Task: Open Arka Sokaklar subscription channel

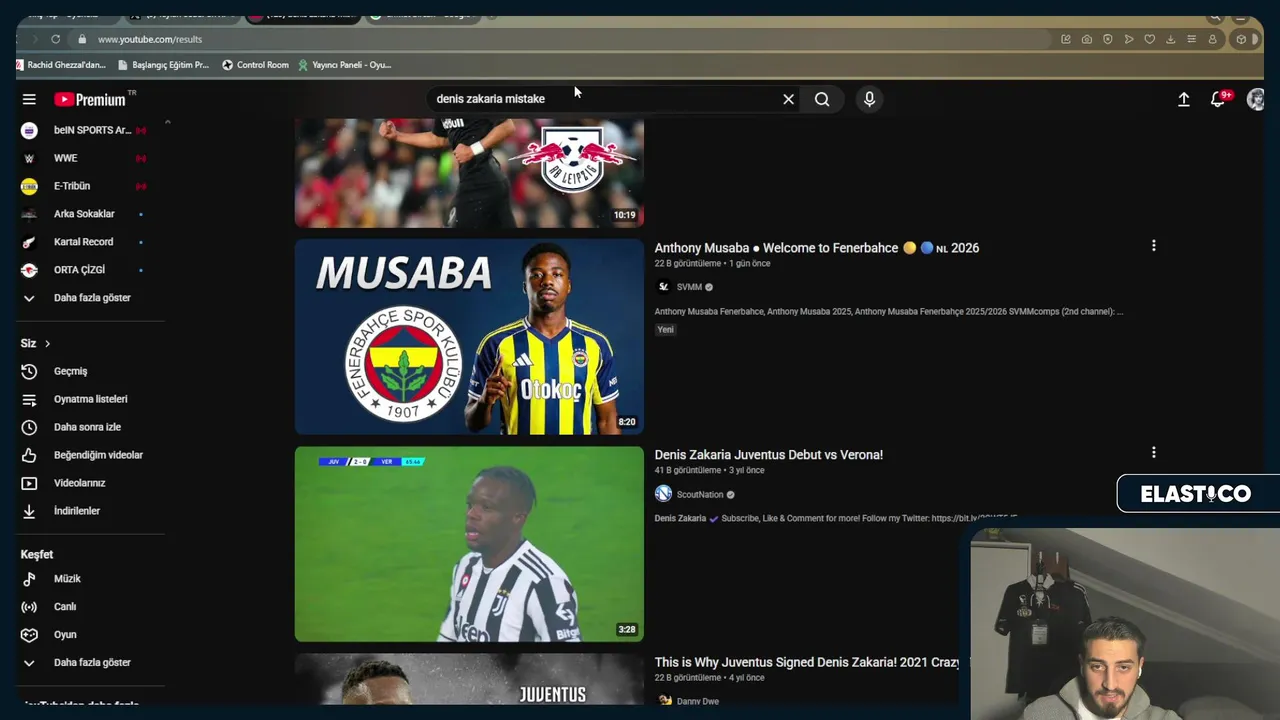Action: pos(85,214)
